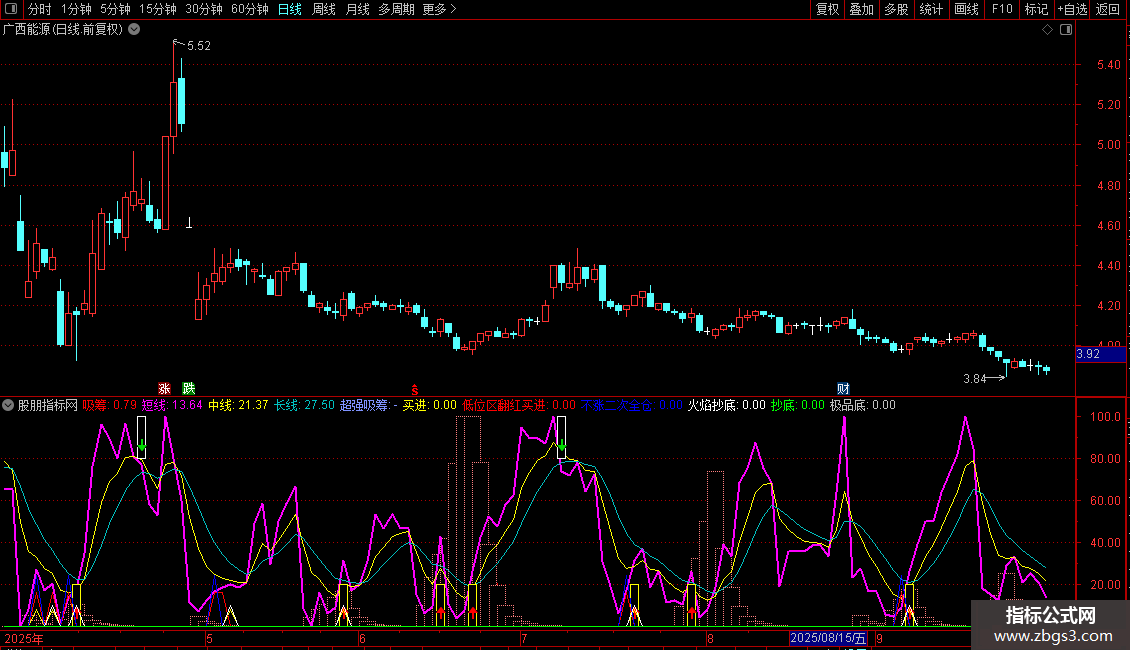The height and width of the screenshot is (650, 1130).
Task: Click the 2025年 label on time axis
Action: click(x=24, y=638)
